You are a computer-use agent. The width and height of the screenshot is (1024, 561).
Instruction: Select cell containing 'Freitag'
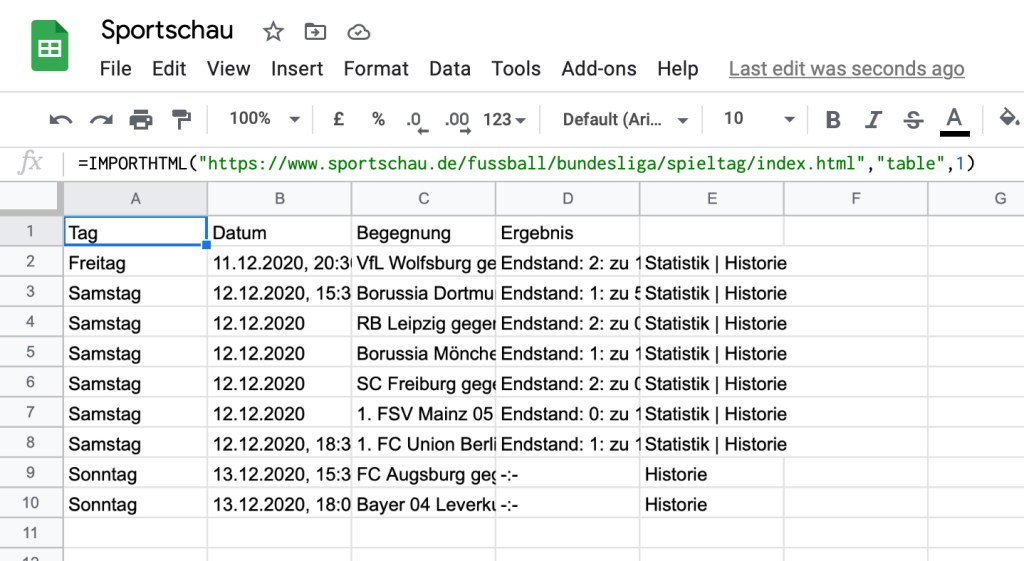point(135,262)
